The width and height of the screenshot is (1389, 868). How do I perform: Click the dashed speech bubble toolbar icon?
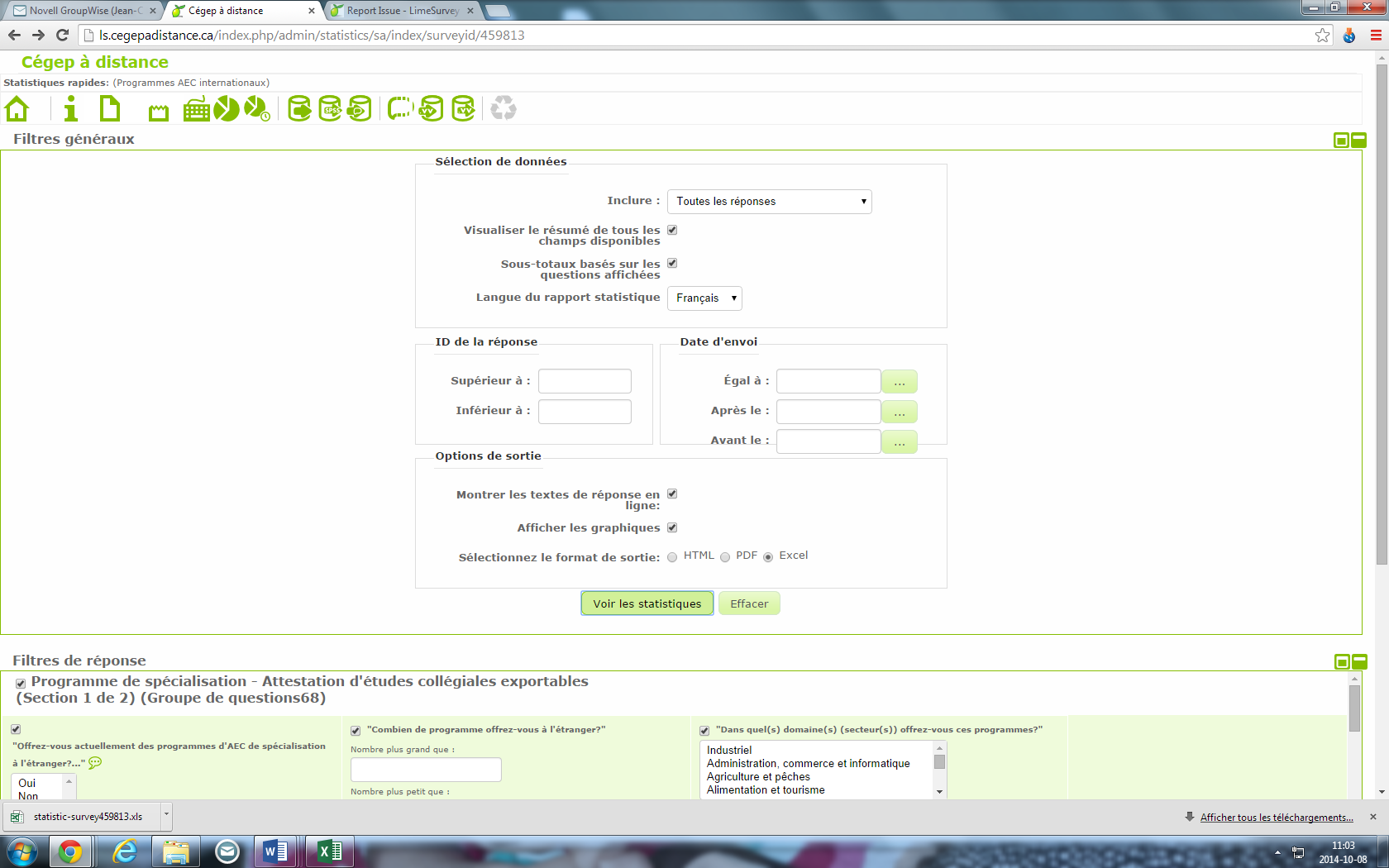(x=400, y=108)
